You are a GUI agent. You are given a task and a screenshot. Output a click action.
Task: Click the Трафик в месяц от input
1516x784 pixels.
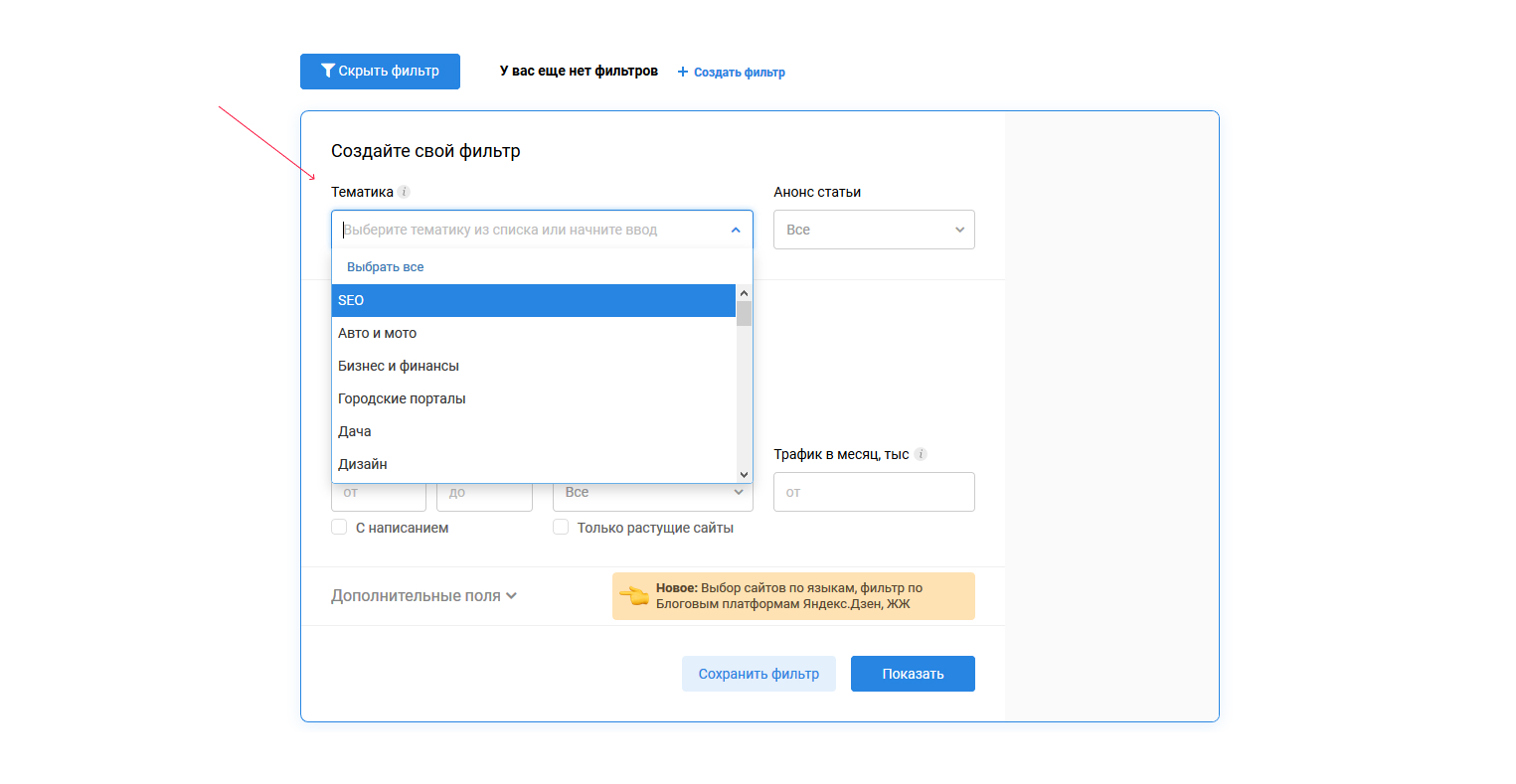(x=874, y=492)
